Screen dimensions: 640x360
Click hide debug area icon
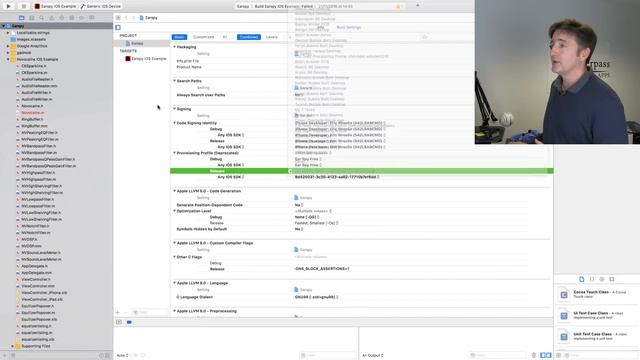pos(119,322)
